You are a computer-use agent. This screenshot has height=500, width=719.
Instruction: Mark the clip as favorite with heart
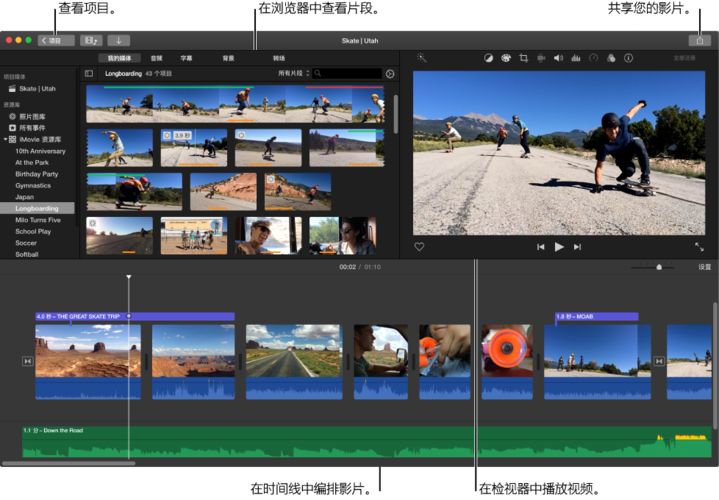pos(420,246)
